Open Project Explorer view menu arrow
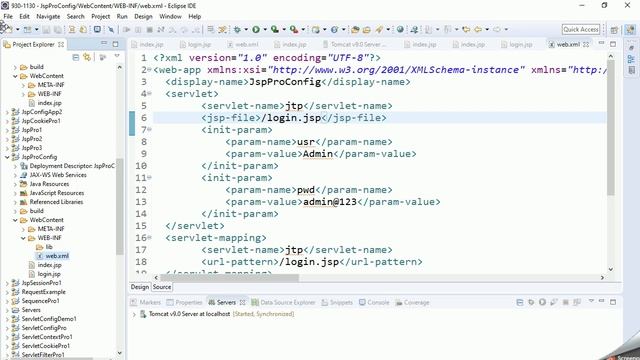The height and width of the screenshot is (360, 640). 117,56
